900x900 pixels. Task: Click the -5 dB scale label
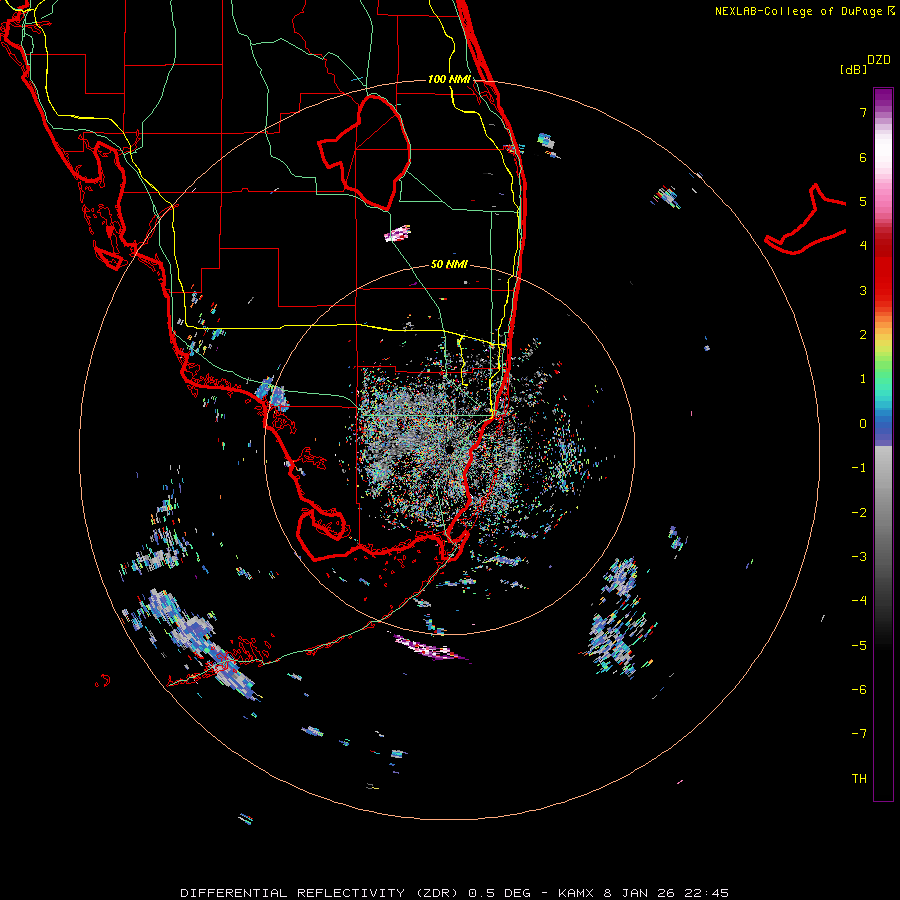coord(859,645)
